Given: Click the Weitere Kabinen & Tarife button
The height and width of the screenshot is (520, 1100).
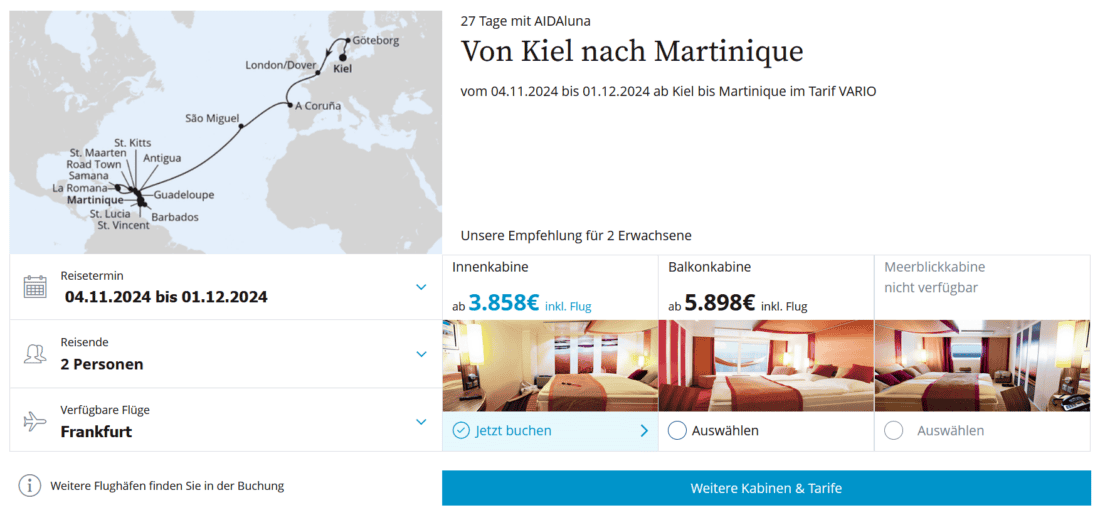Looking at the screenshot, I should click(x=766, y=488).
